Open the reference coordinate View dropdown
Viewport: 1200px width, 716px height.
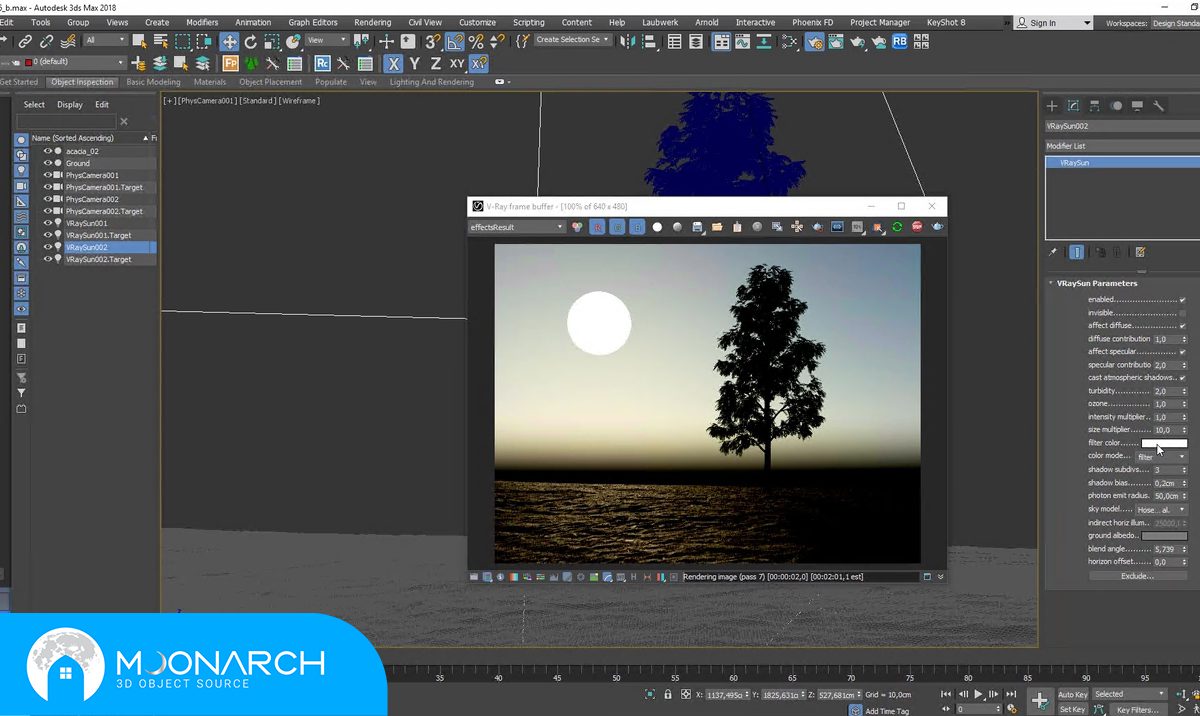pos(327,40)
